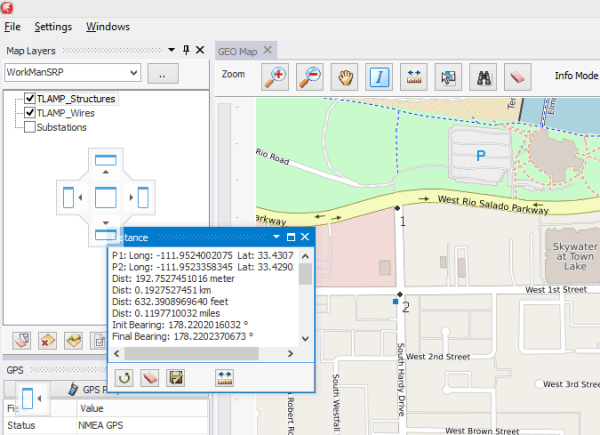The height and width of the screenshot is (435, 600).
Task: Switch to the GEO Map tab
Action: (x=237, y=51)
